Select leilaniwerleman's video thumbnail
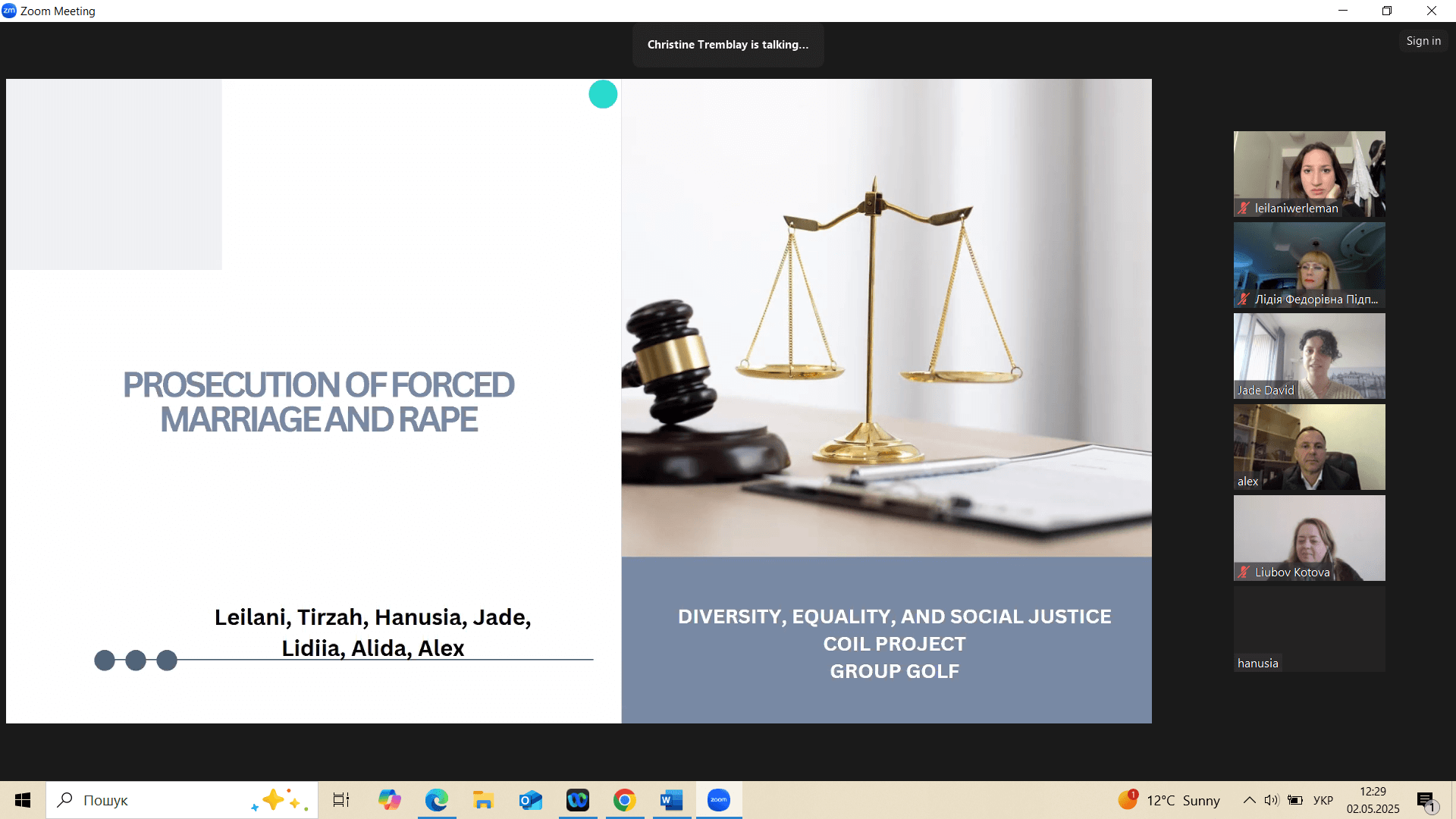The width and height of the screenshot is (1456, 819). coord(1309,174)
